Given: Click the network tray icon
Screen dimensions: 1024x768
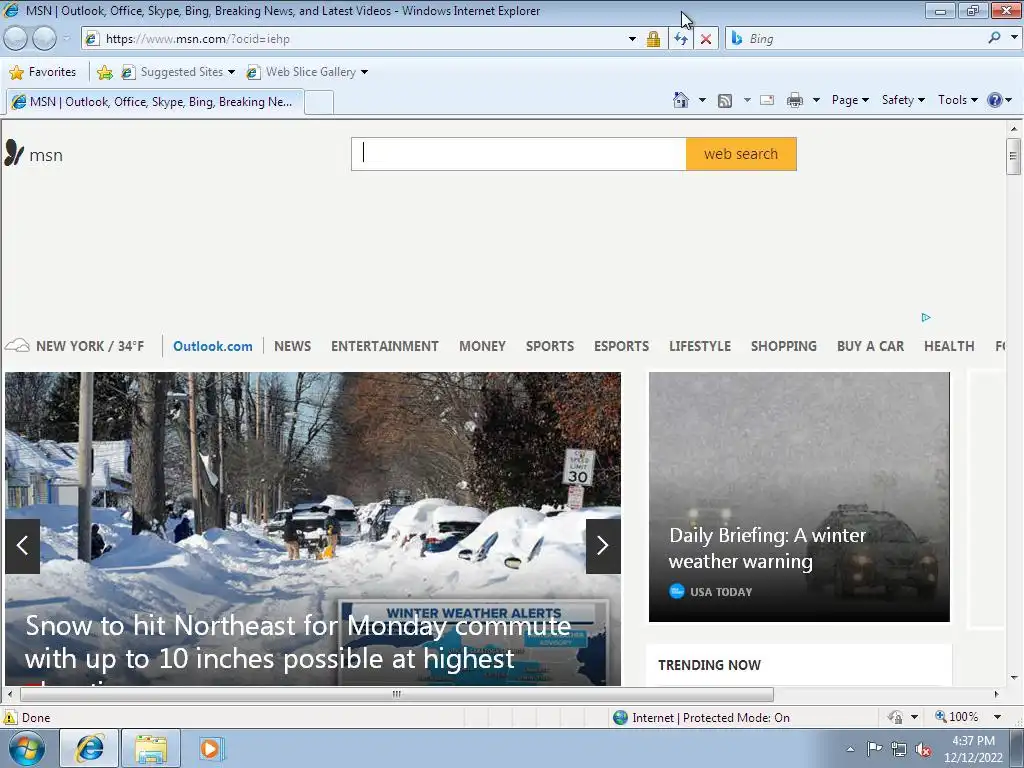Looking at the screenshot, I should tap(899, 749).
